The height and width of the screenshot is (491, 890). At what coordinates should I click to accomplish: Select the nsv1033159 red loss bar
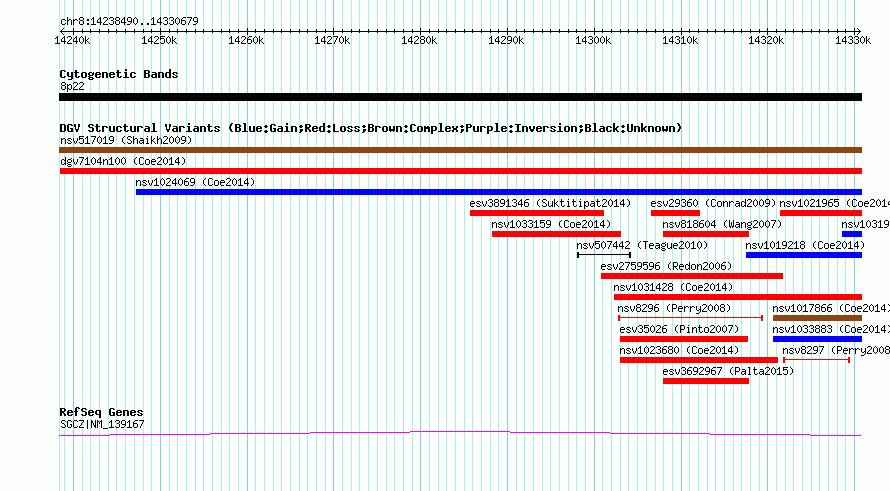point(556,234)
